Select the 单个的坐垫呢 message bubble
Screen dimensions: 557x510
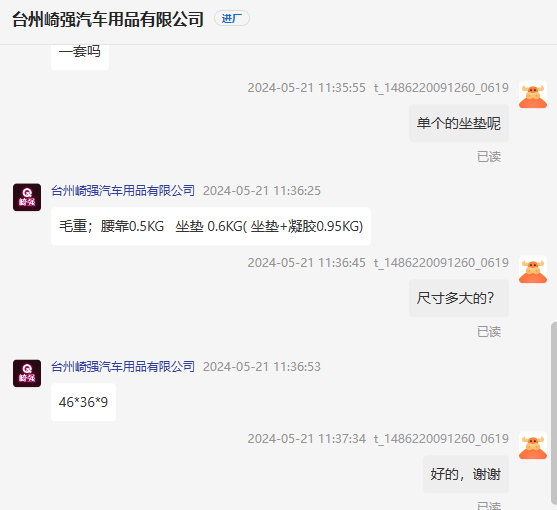(459, 123)
